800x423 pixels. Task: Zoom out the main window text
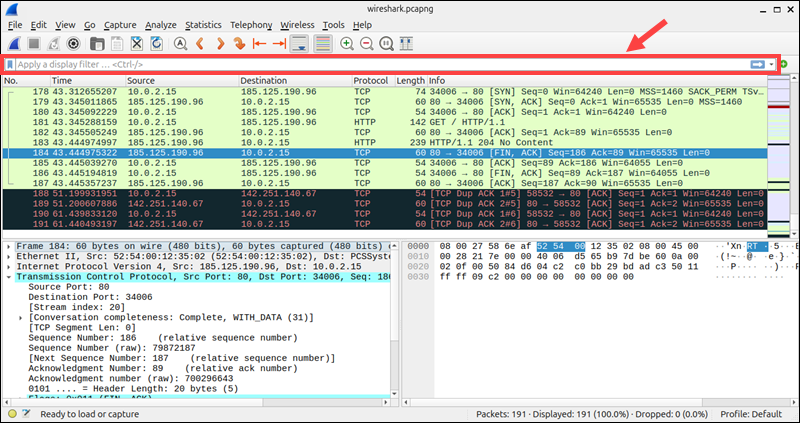coord(367,44)
